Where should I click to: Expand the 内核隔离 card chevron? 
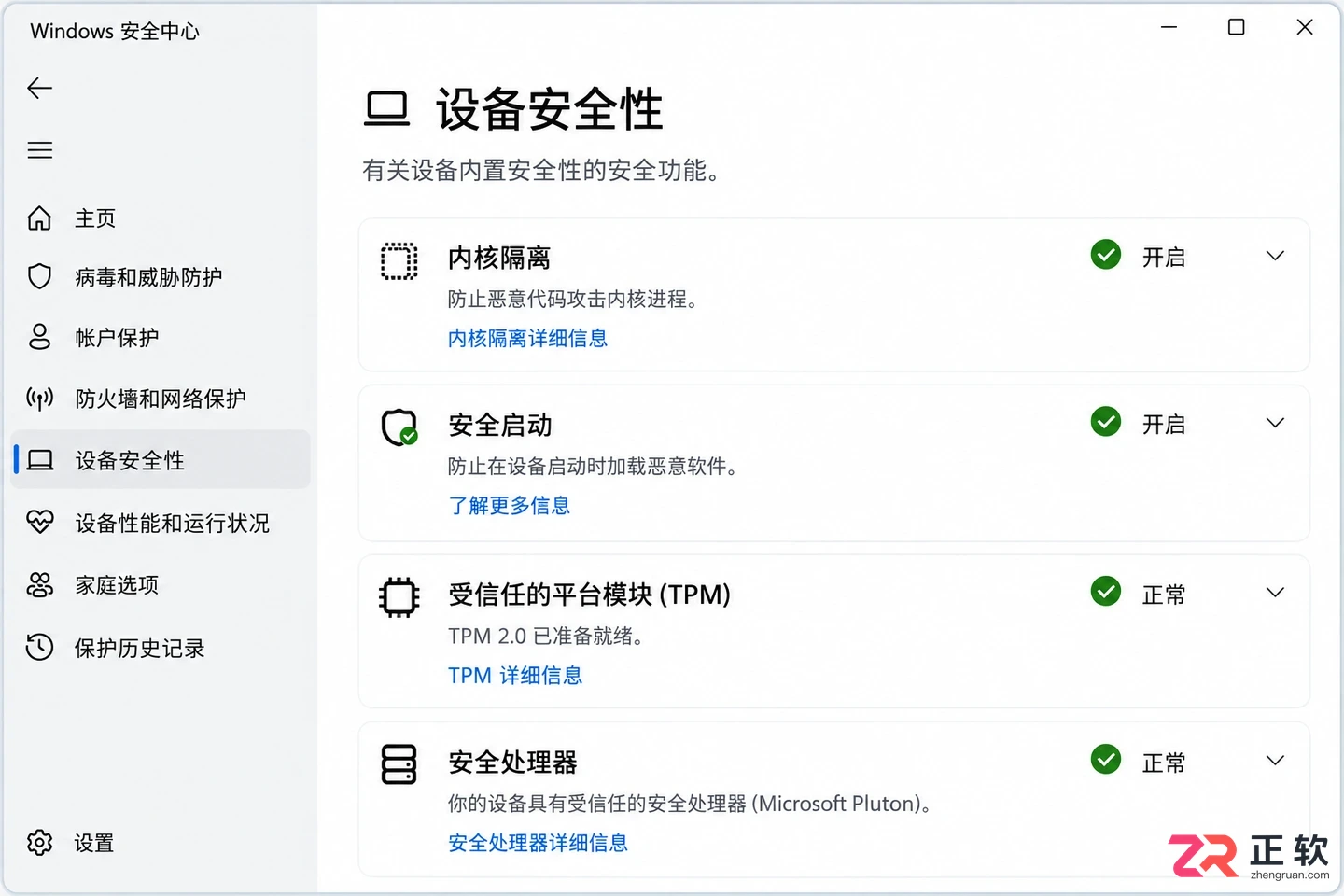pos(1275,256)
